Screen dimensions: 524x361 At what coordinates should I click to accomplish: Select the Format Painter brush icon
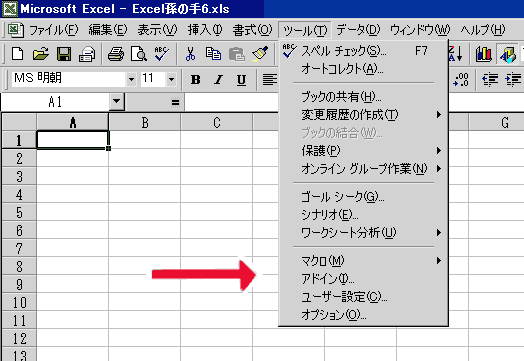(260, 54)
